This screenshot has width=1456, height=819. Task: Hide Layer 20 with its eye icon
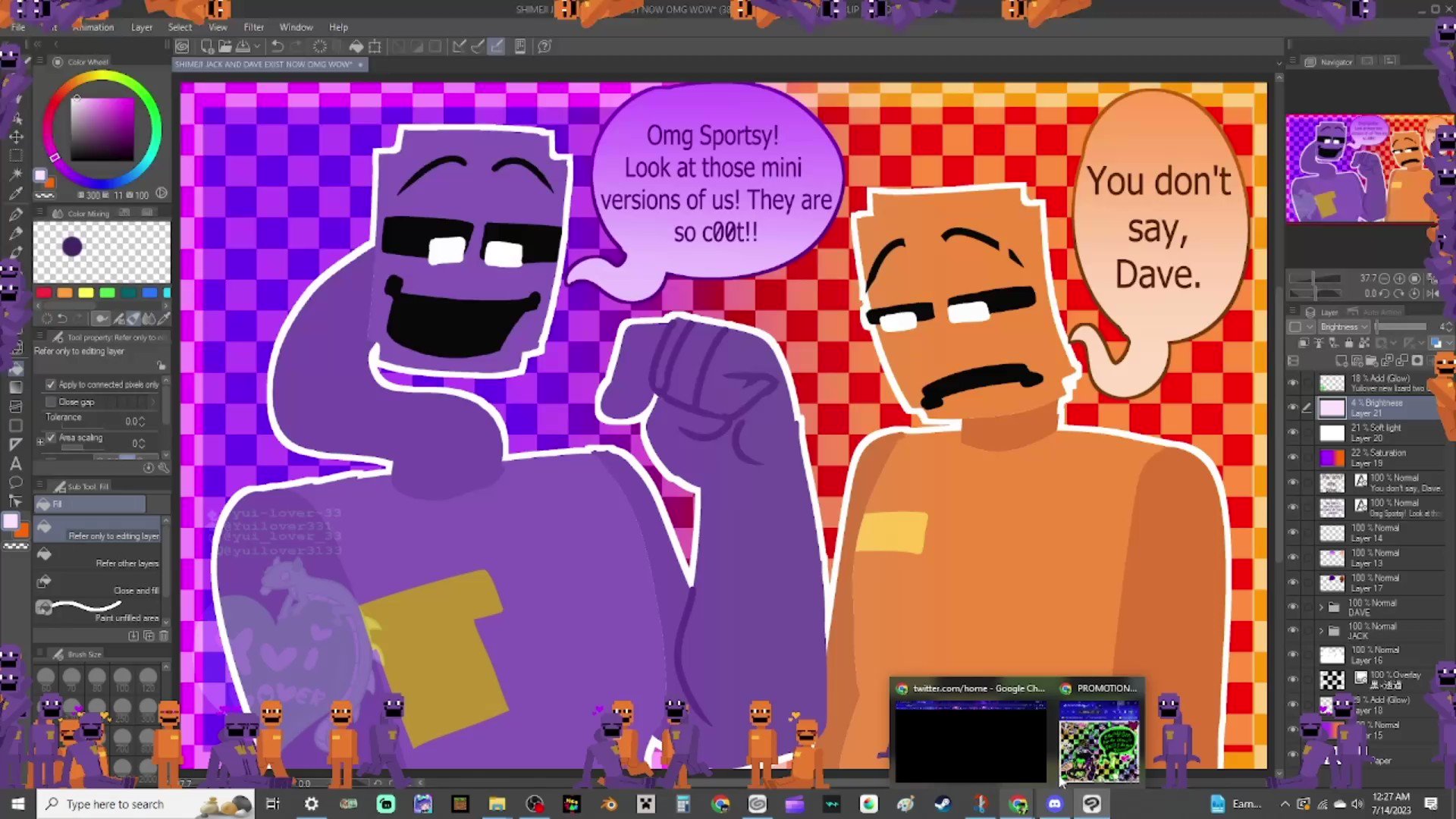coord(1293,432)
